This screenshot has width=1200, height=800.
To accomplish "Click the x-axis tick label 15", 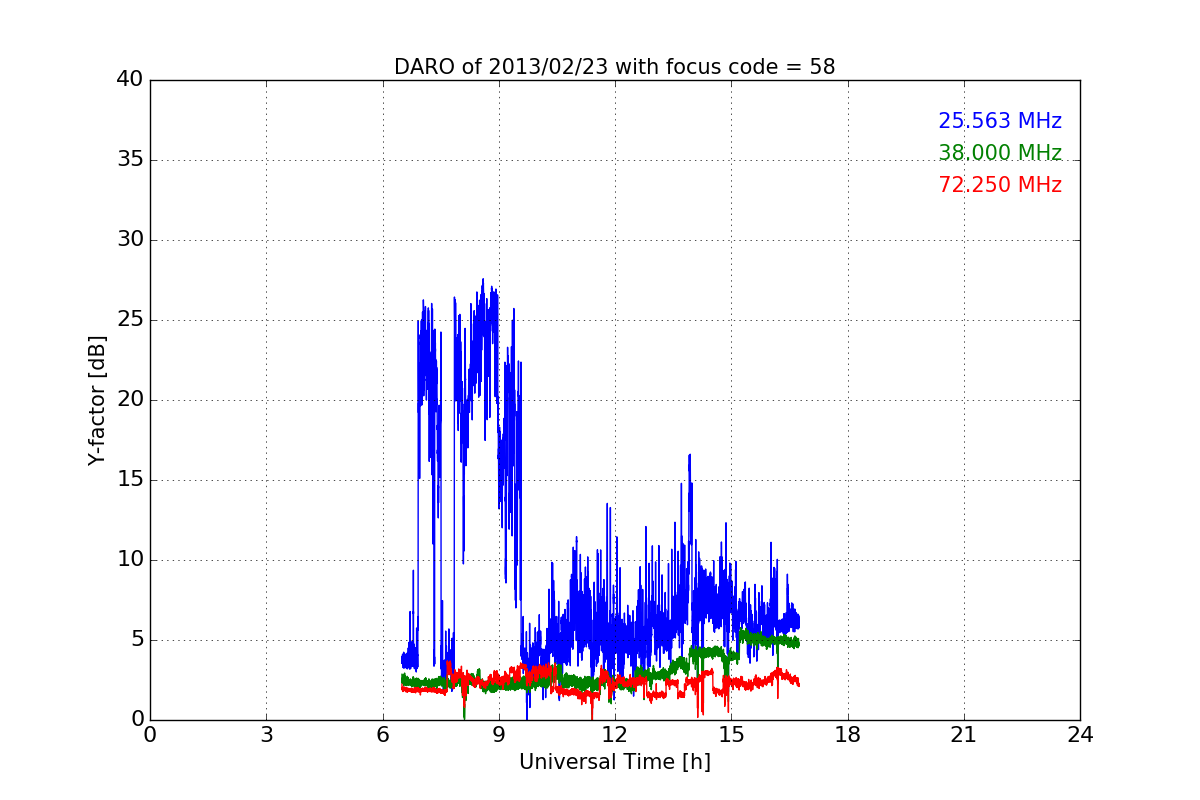I will [731, 735].
